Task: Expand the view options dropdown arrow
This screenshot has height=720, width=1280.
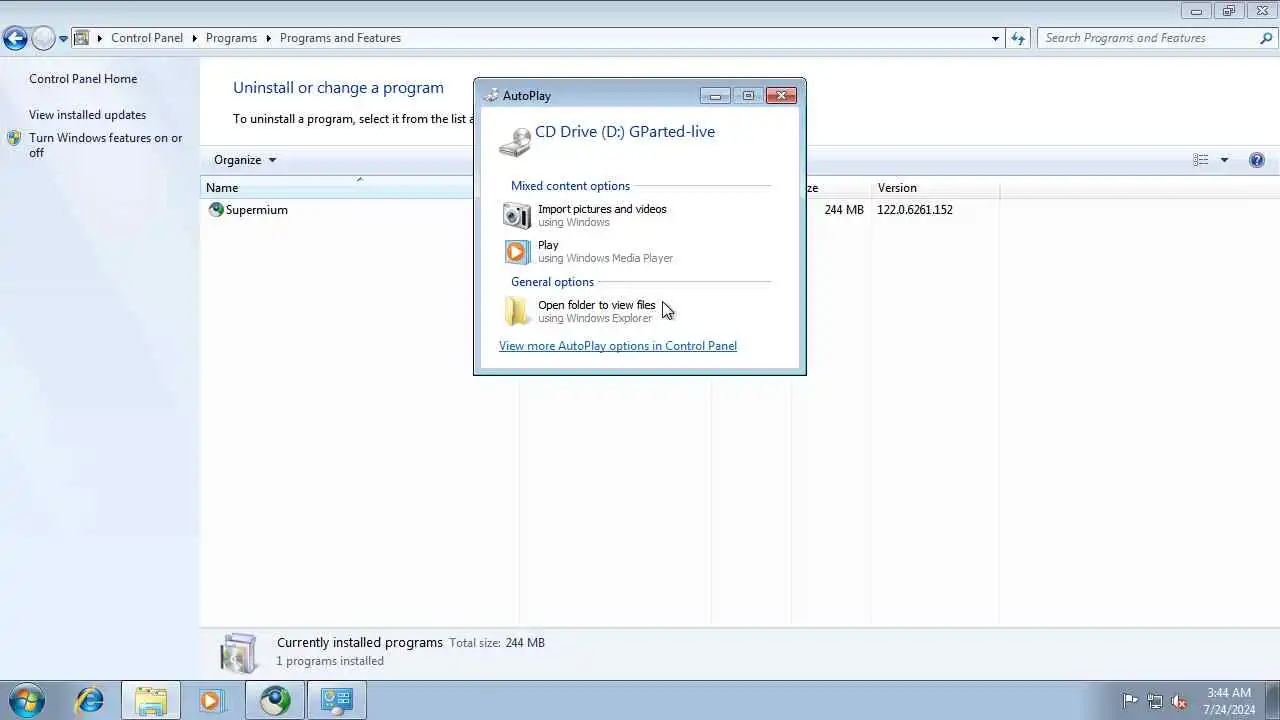Action: point(1224,160)
